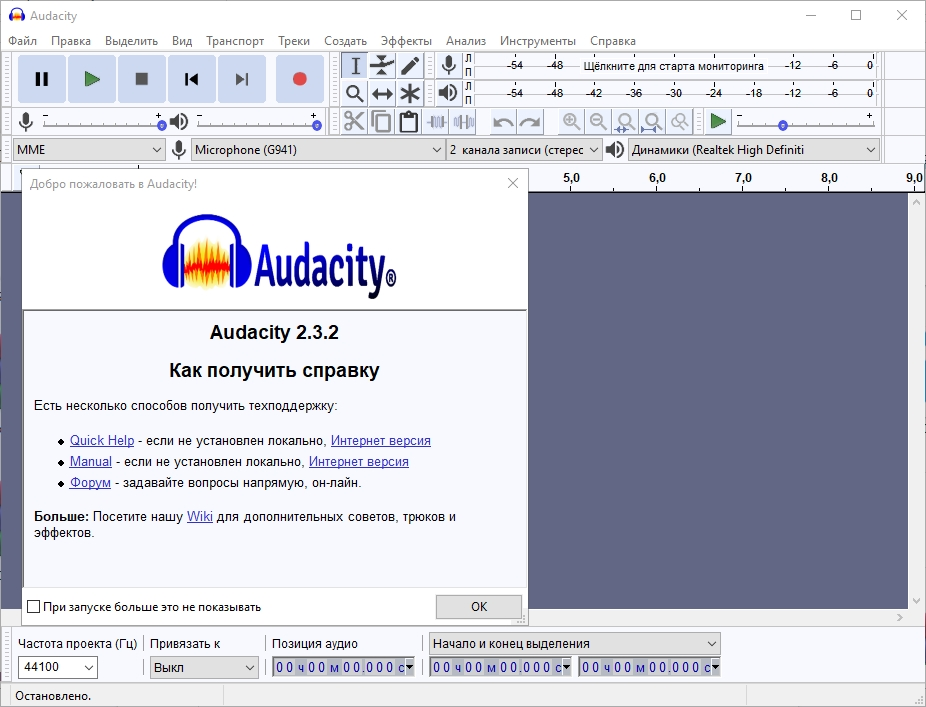The width and height of the screenshot is (926, 707).
Task: Click the playback meter speaker icon
Action: pyautogui.click(x=449, y=93)
